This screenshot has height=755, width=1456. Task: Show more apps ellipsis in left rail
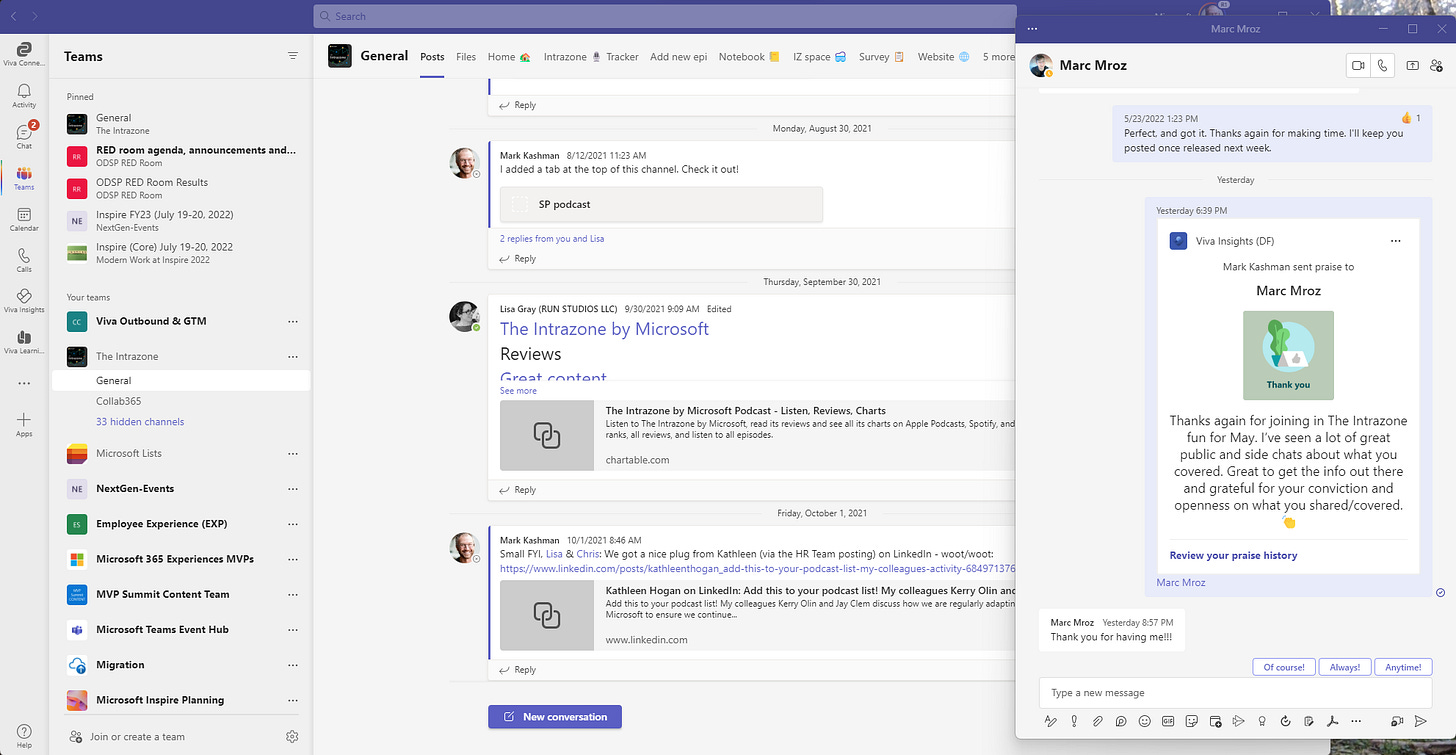tap(24, 383)
